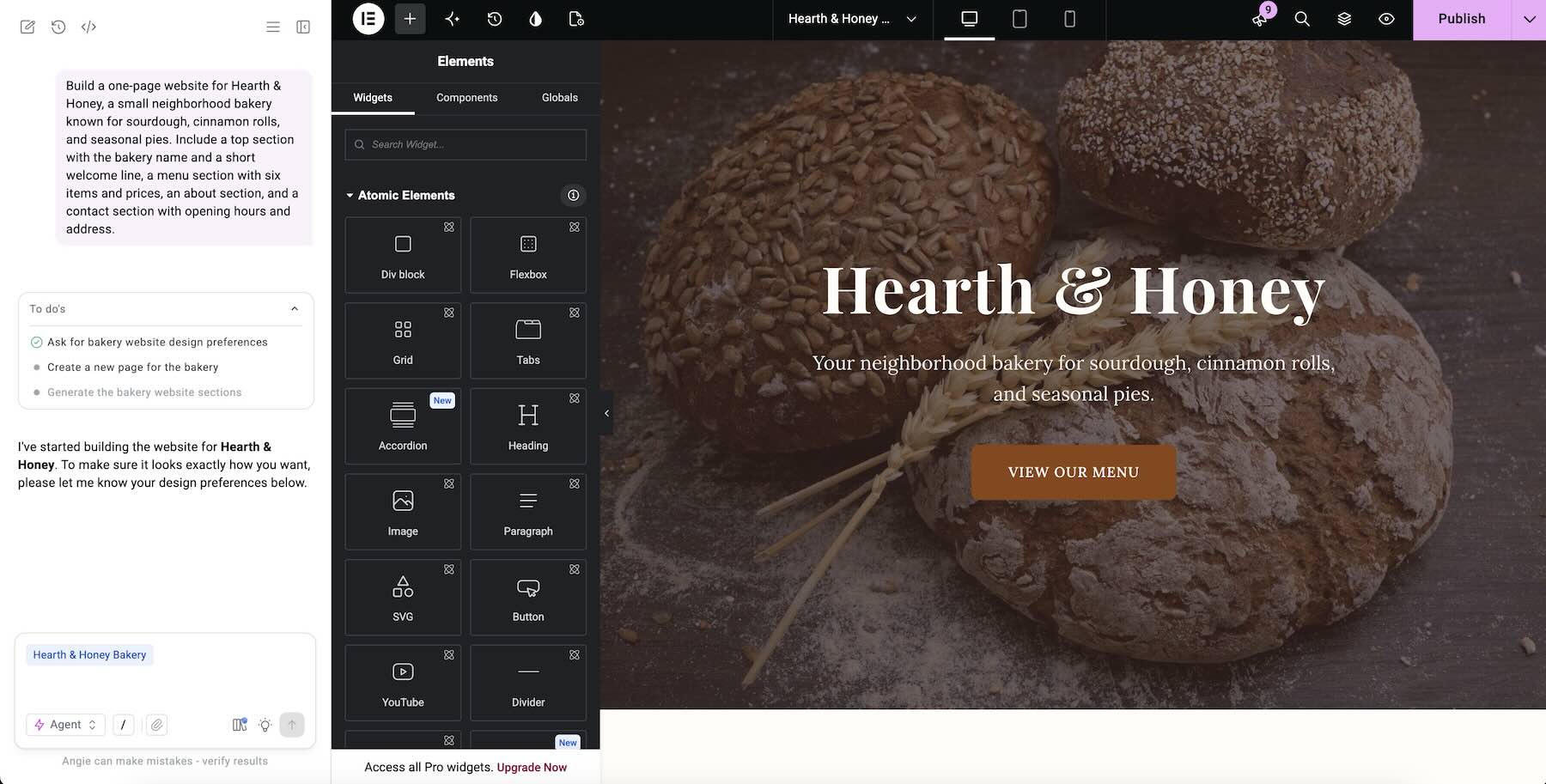Open the notifications megaphone icon
Image resolution: width=1546 pixels, height=784 pixels.
[1260, 19]
